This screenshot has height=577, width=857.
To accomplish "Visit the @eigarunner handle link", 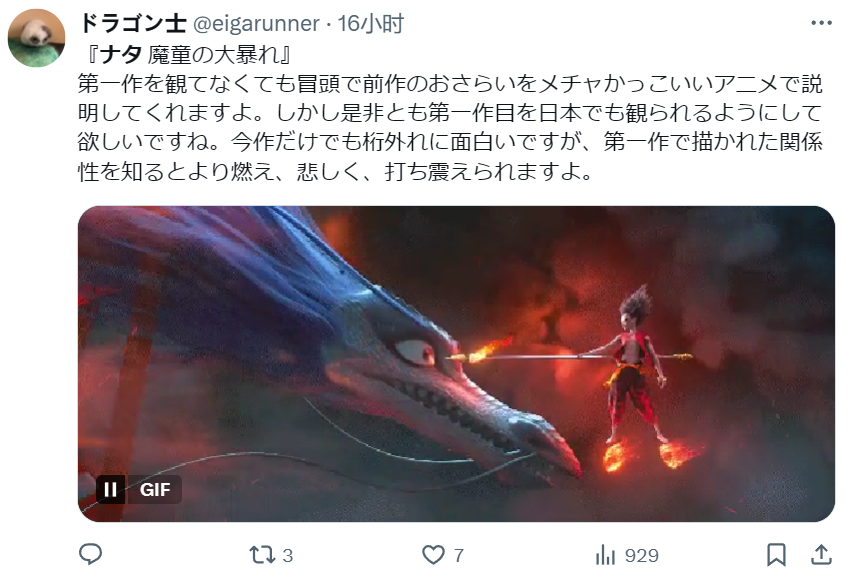I will tap(256, 24).
